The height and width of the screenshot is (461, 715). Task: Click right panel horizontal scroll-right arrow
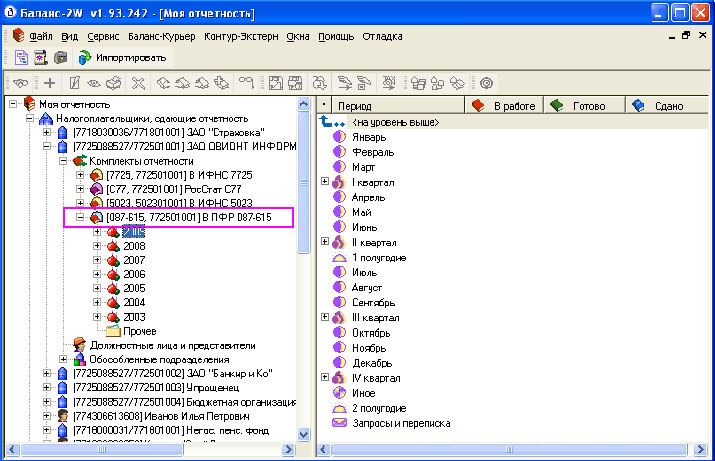[700, 450]
